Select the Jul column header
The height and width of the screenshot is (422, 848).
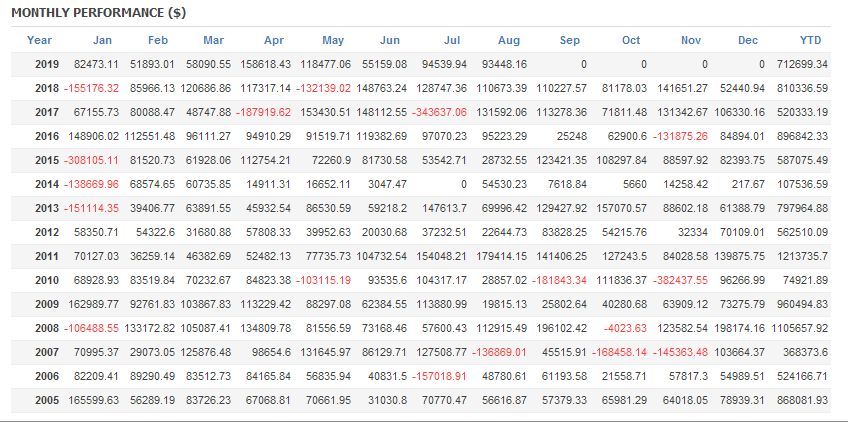(x=451, y=40)
